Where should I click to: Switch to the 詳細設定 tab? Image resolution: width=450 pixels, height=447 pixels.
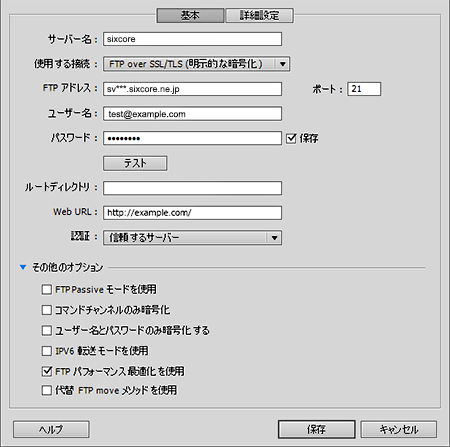pos(260,15)
